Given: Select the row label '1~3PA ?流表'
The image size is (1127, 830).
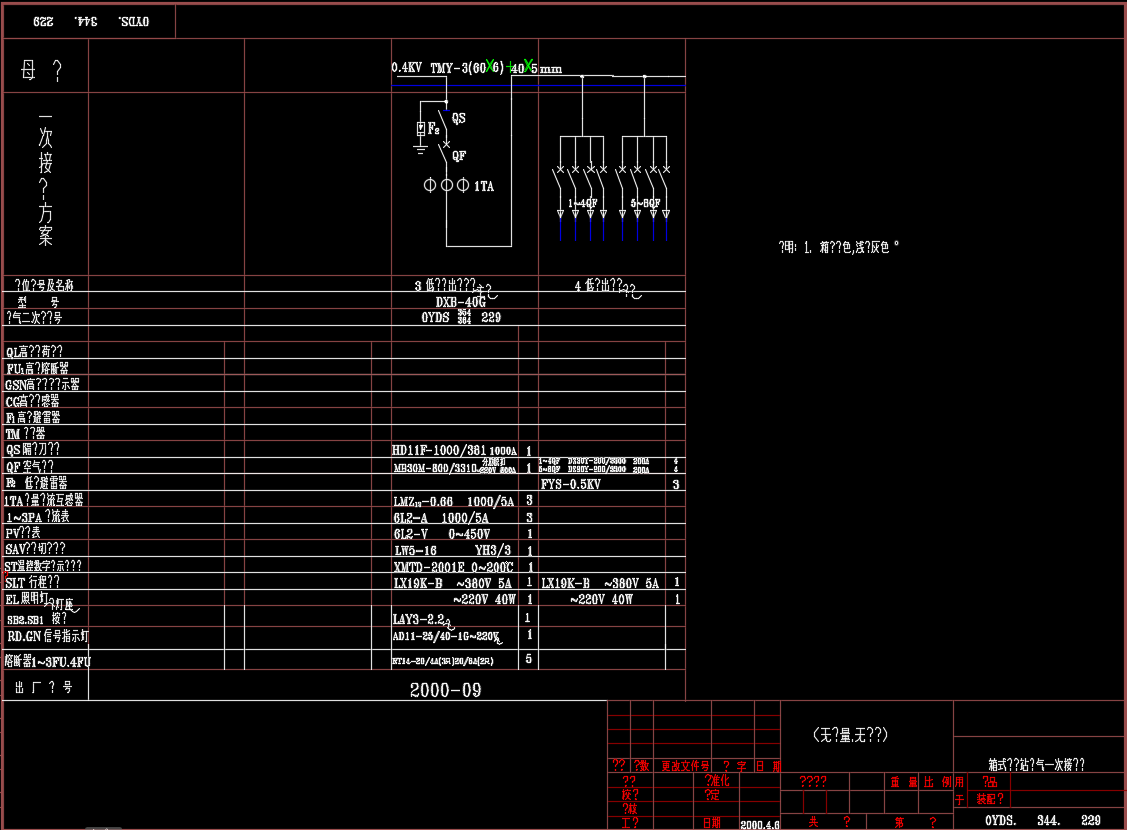Looking at the screenshot, I should point(37,517).
